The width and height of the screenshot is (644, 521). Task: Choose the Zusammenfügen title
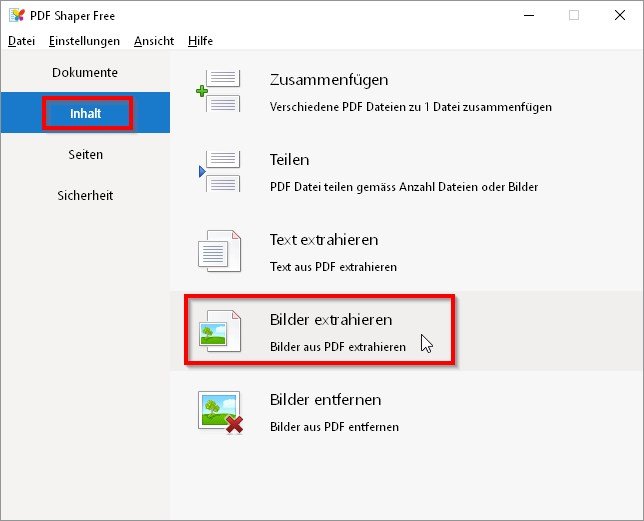tap(329, 80)
